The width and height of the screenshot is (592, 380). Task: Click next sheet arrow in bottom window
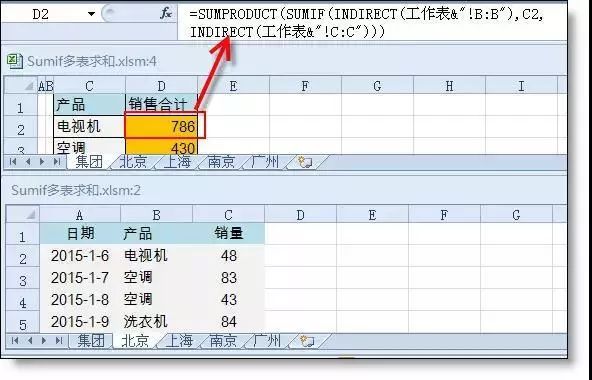[44, 341]
